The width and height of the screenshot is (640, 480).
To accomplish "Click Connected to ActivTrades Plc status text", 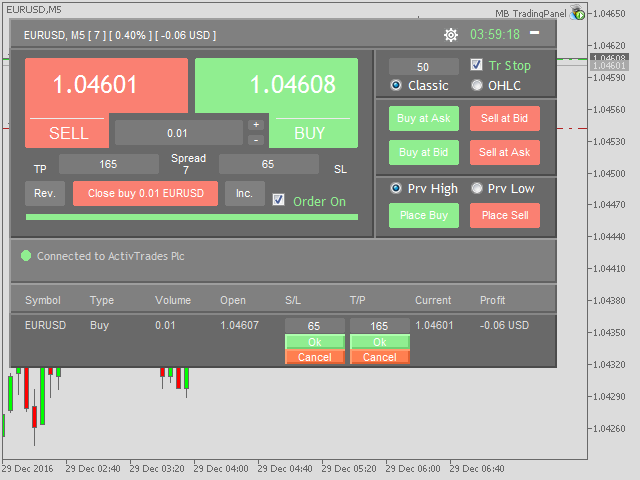I will click(111, 256).
